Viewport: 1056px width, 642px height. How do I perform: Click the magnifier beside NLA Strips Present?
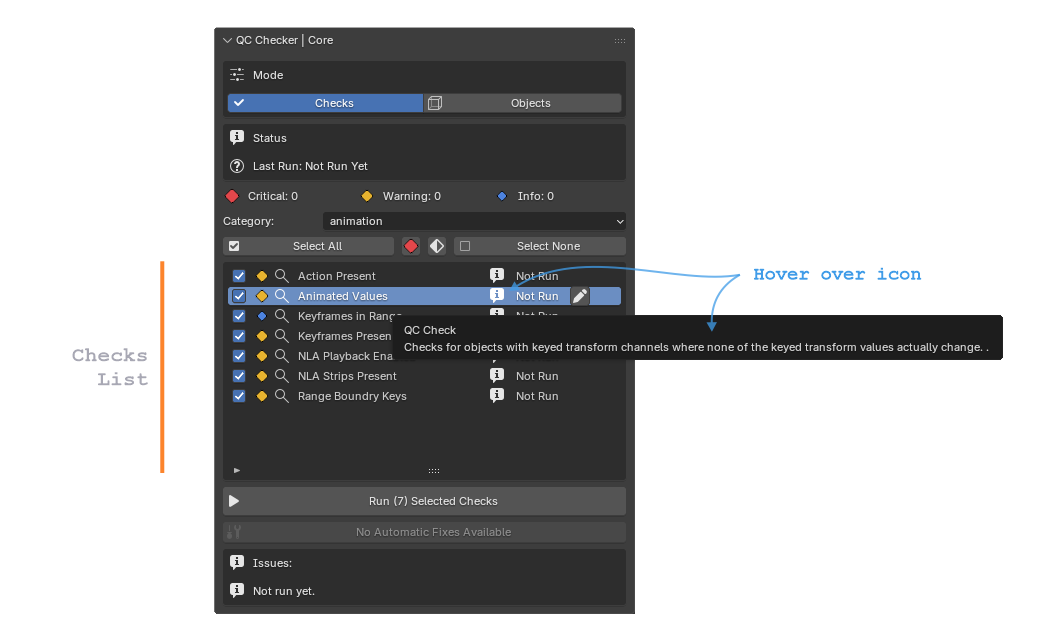[282, 376]
